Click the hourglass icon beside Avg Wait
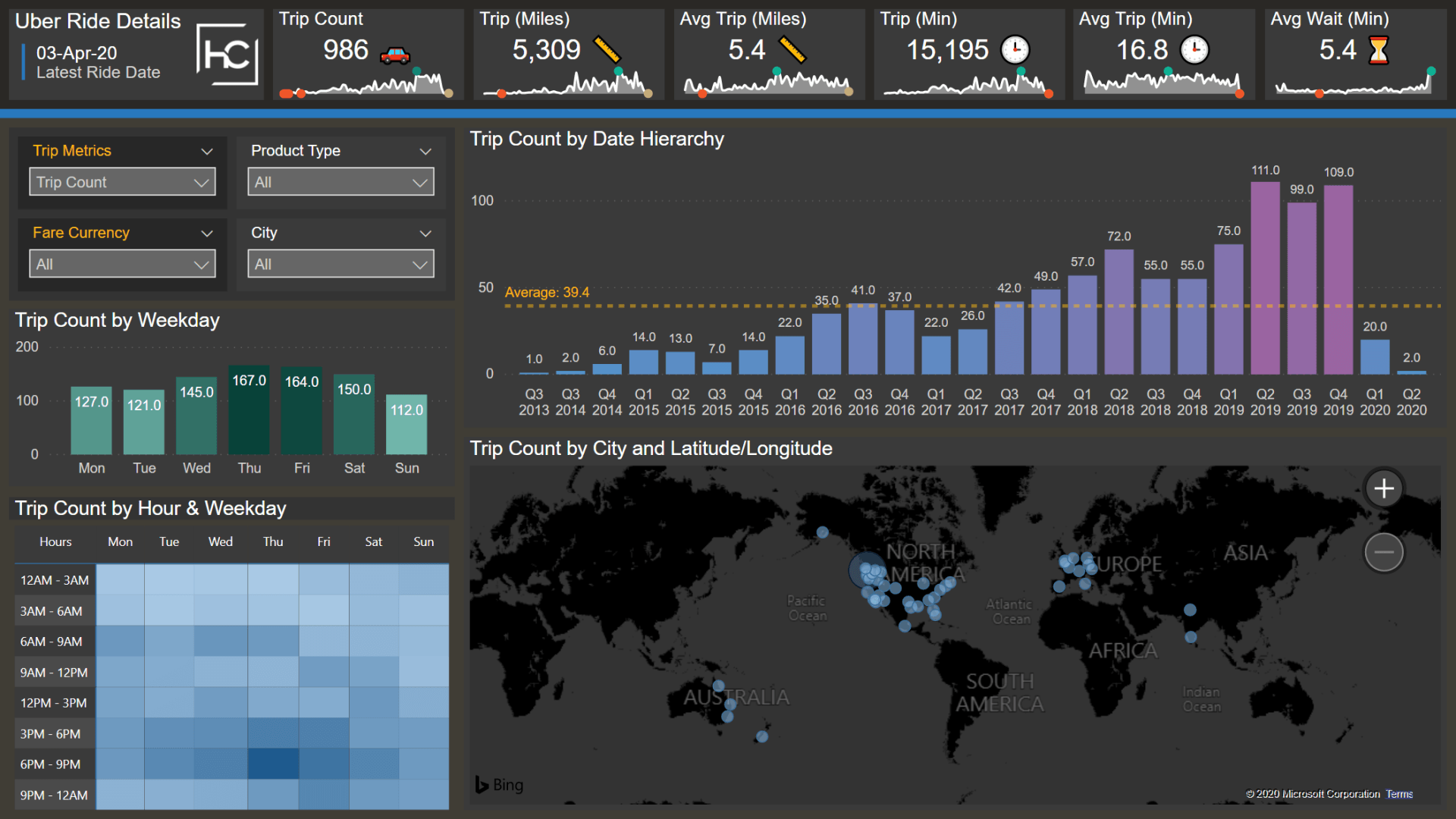Image resolution: width=1456 pixels, height=819 pixels. click(1378, 50)
